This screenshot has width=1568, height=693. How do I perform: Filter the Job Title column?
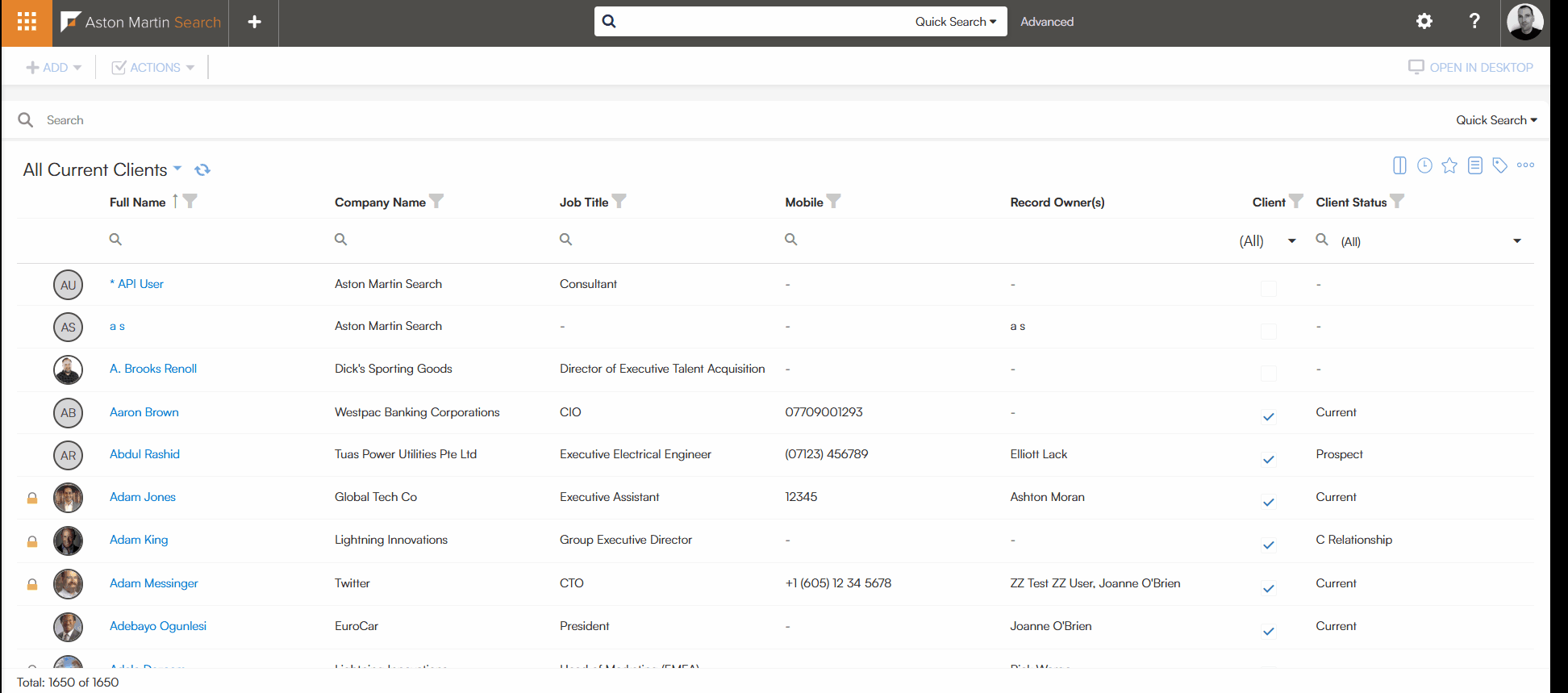click(619, 201)
